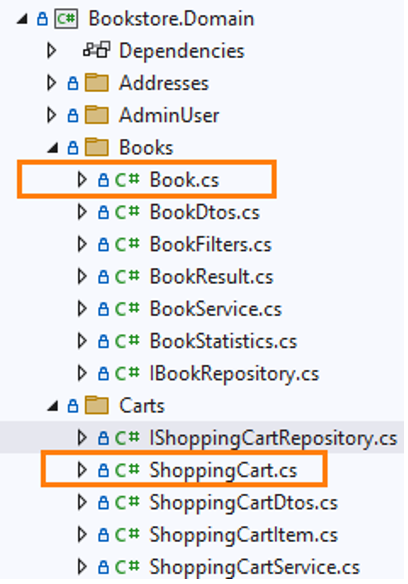This screenshot has height=584, width=408.
Task: Open the BookService.cs file
Action: pos(216,309)
